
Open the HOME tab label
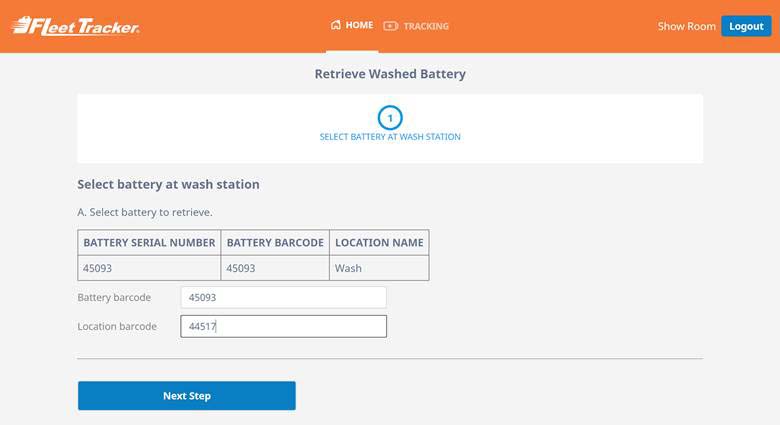[x=359, y=26]
